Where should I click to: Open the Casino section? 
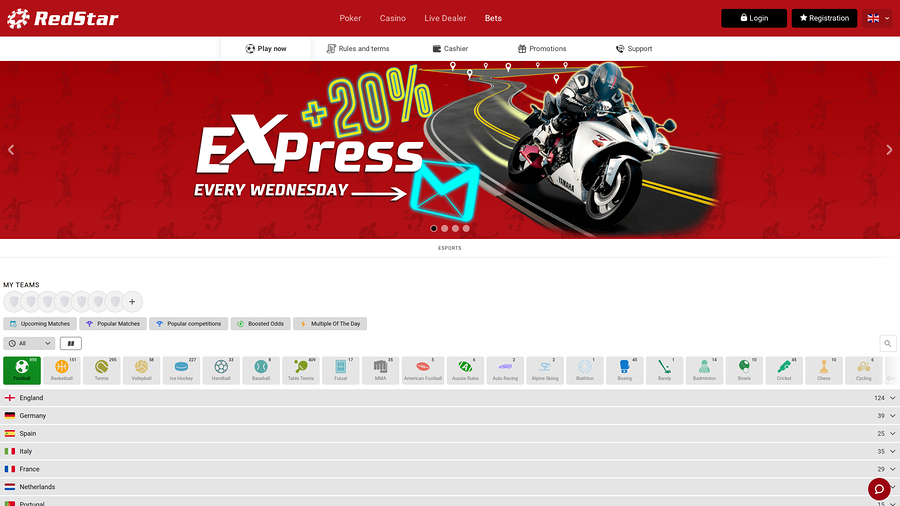(393, 18)
